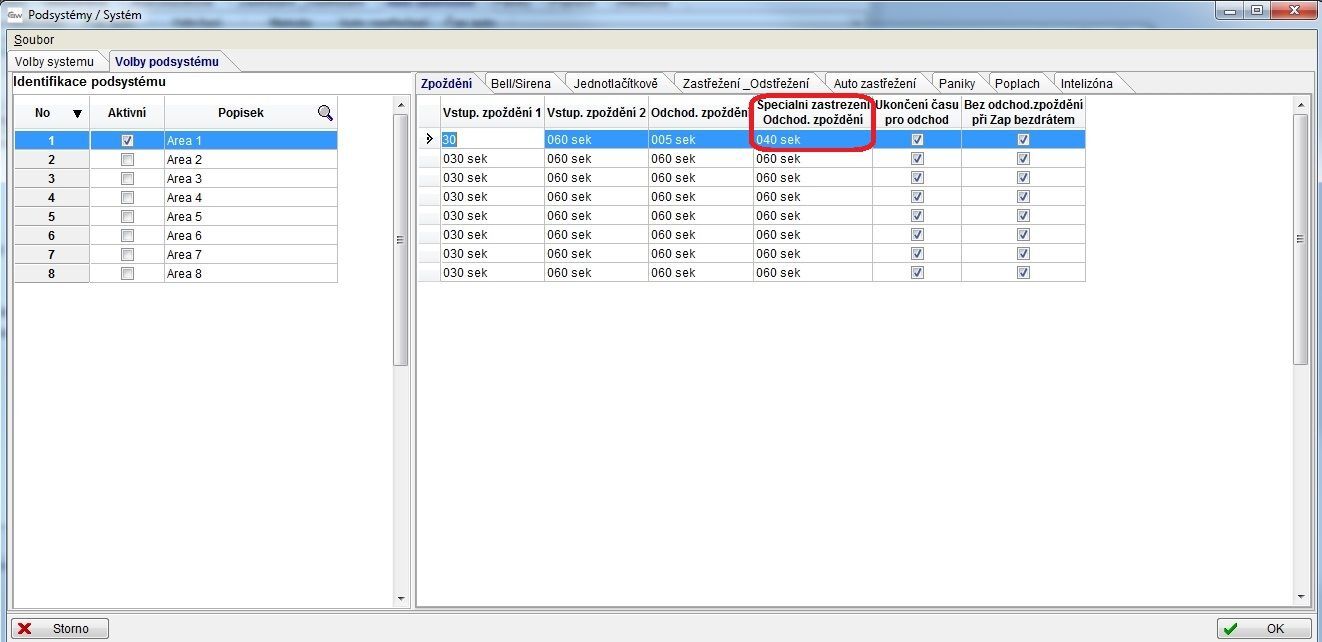Click the row indicator arrow in delay table
This screenshot has height=642, width=1322.
click(x=429, y=140)
